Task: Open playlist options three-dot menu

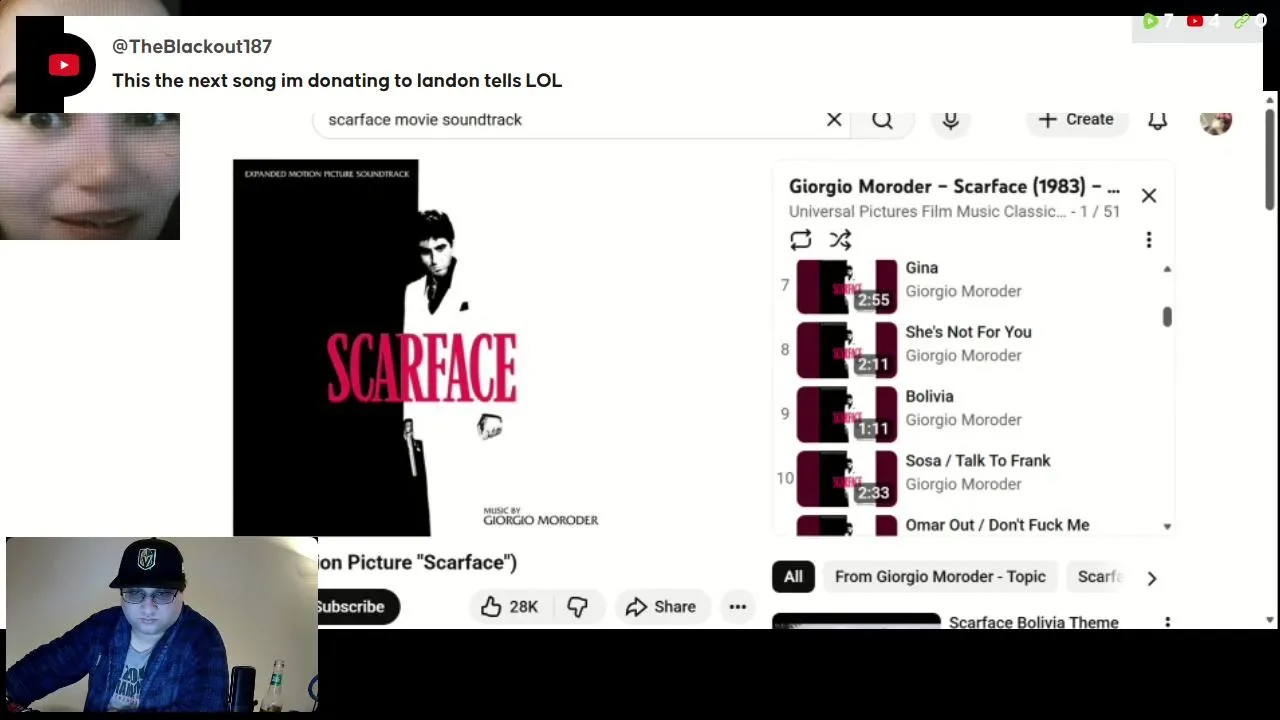Action: (1149, 240)
